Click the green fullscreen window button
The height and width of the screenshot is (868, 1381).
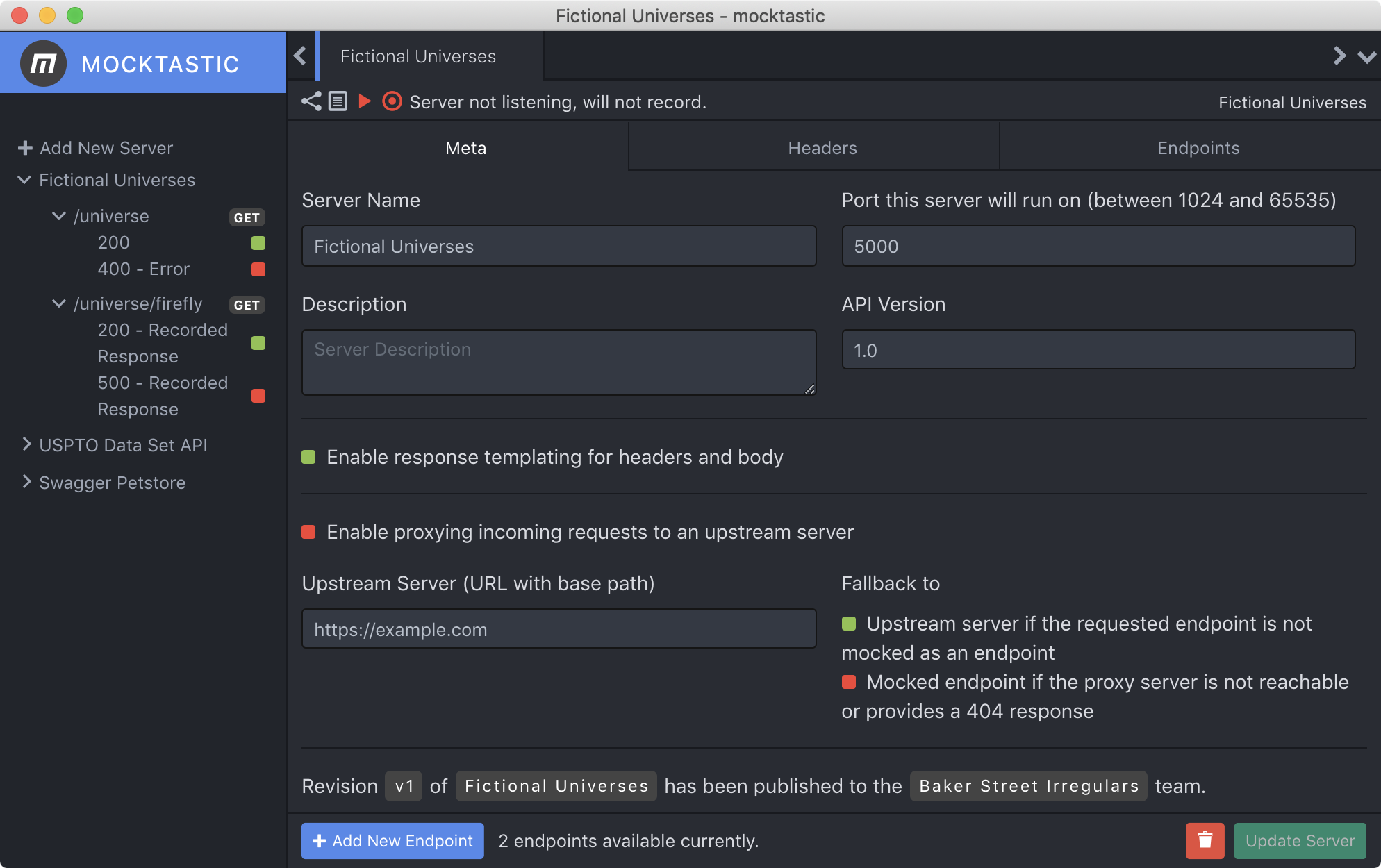tap(75, 15)
